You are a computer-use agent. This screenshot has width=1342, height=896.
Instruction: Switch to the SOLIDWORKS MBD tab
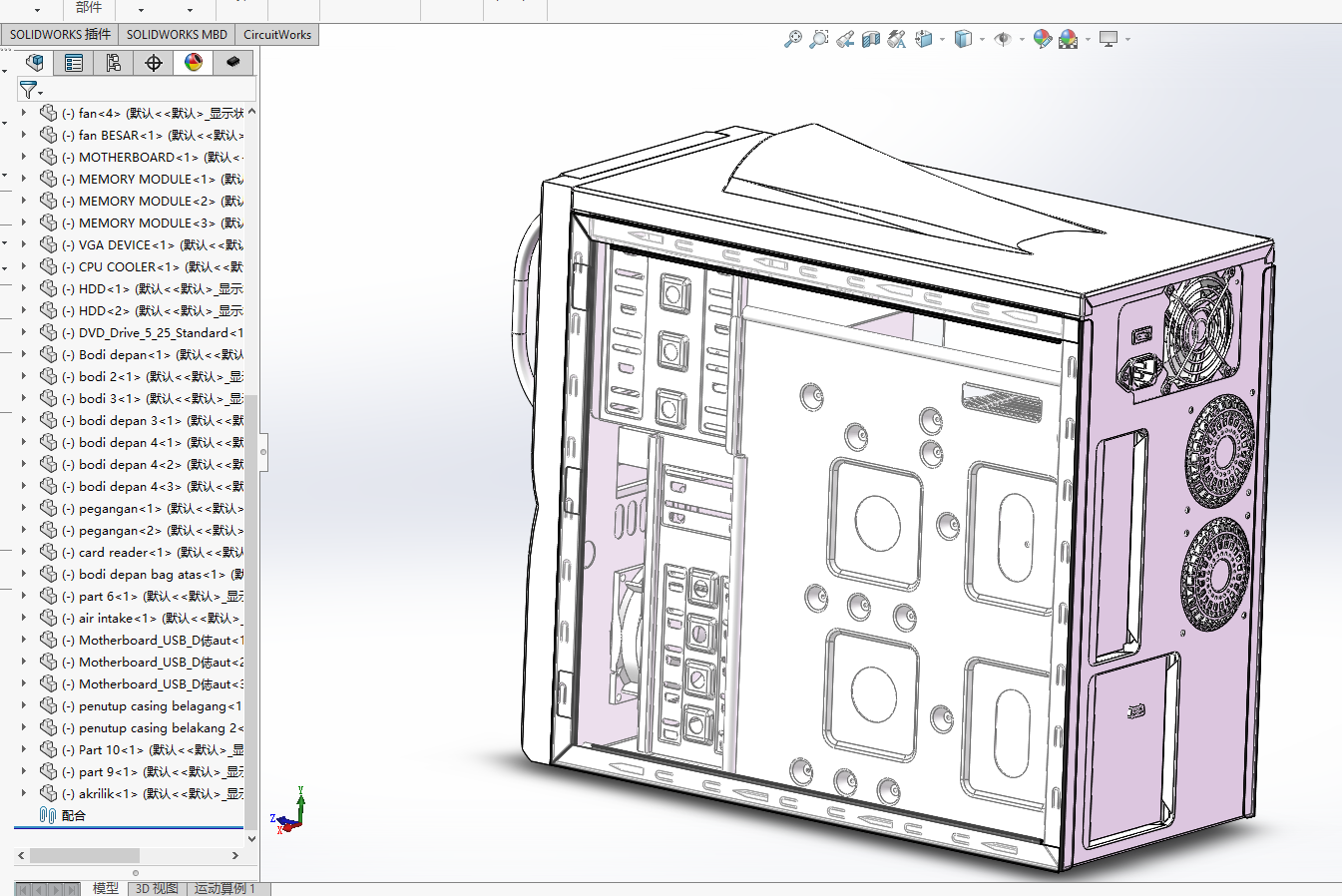177,34
